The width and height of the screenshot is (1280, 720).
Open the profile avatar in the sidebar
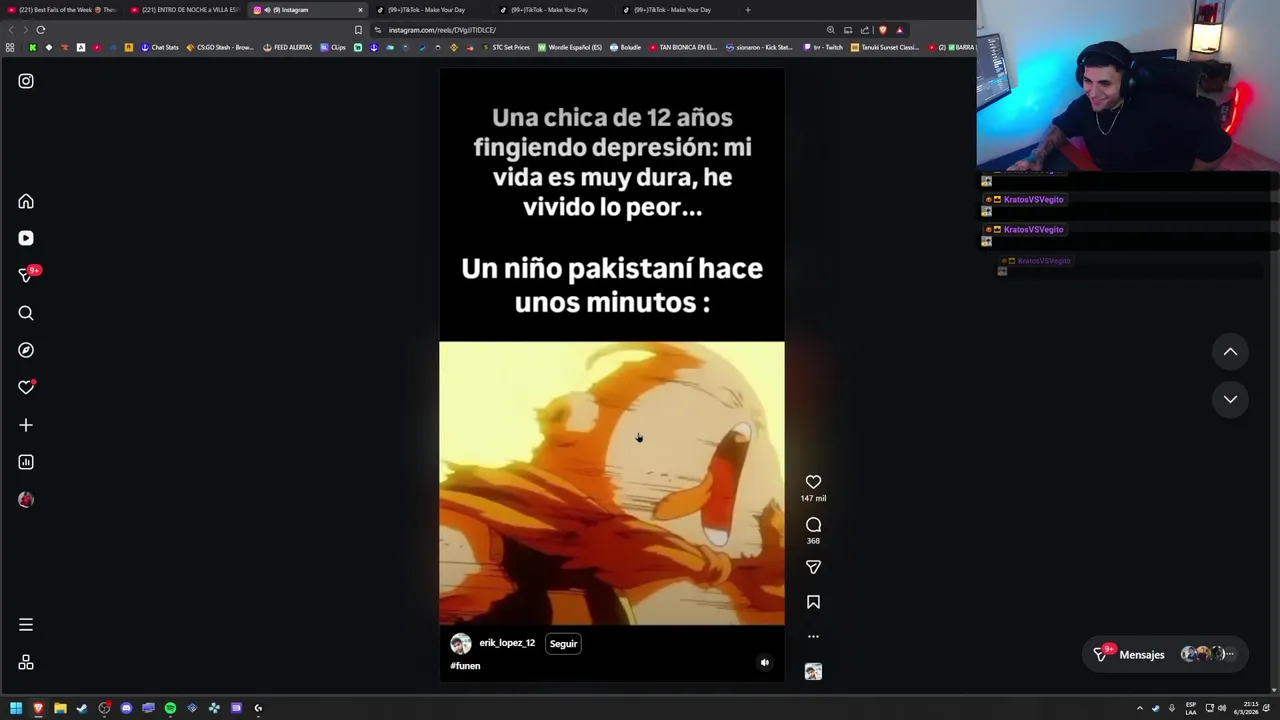point(26,499)
